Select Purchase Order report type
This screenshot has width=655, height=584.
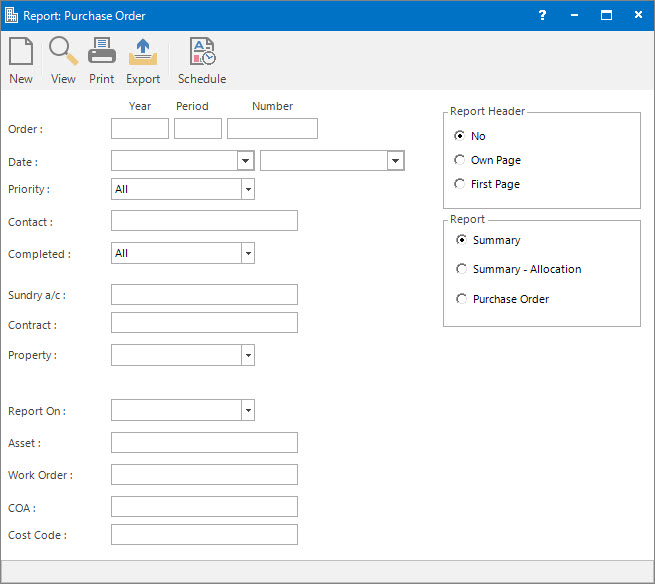click(x=461, y=299)
